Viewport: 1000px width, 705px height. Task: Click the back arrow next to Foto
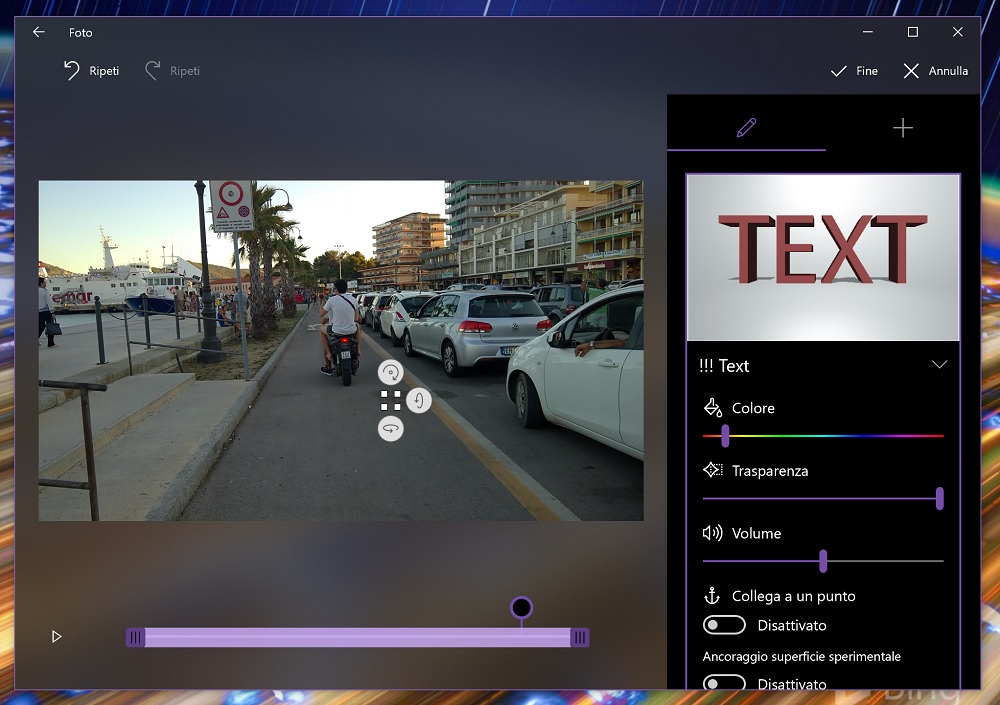[x=38, y=32]
